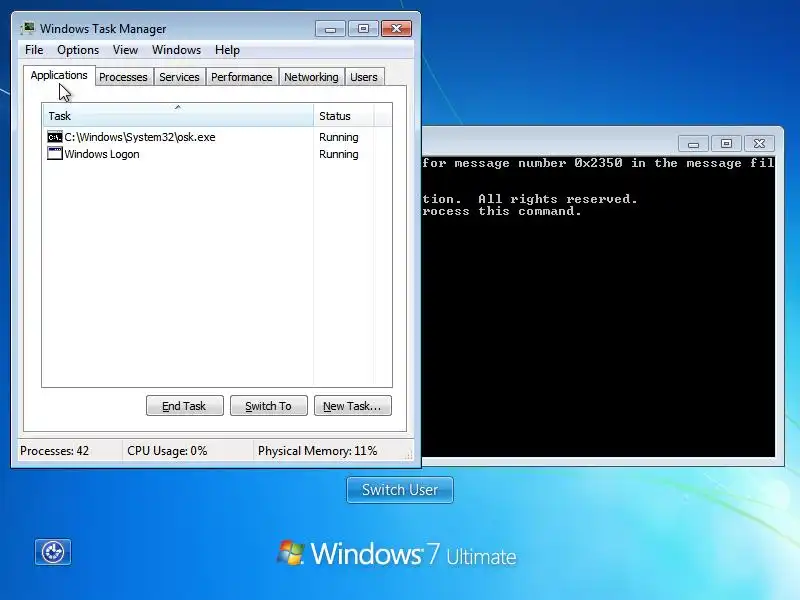Sort by the Task column header
The height and width of the screenshot is (600, 800).
[x=178, y=116]
